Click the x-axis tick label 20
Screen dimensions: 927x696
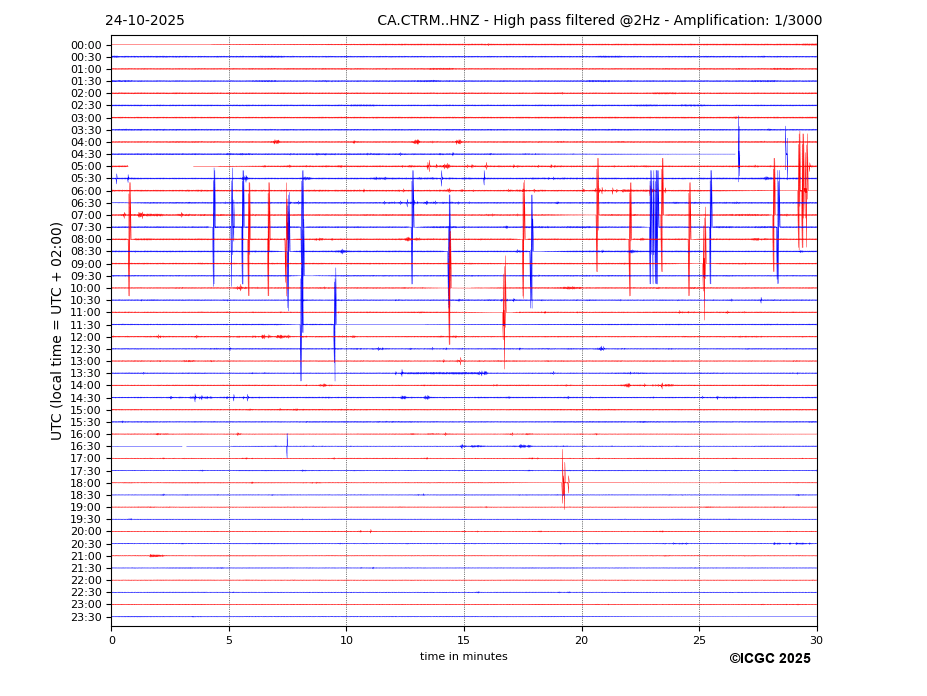(x=582, y=640)
